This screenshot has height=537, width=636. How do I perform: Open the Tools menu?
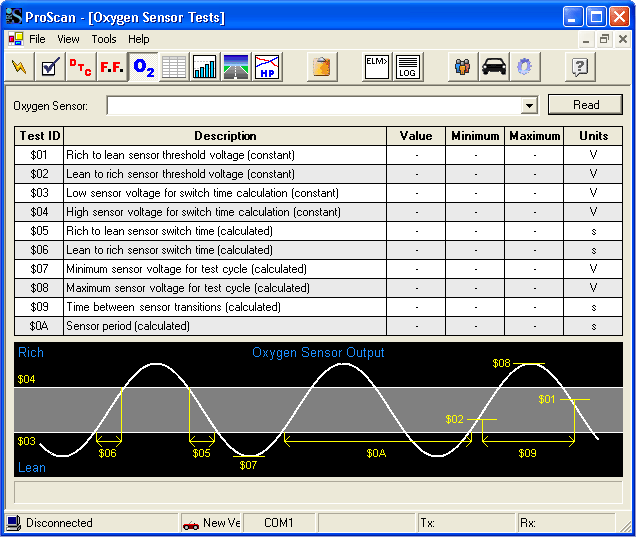pos(104,39)
